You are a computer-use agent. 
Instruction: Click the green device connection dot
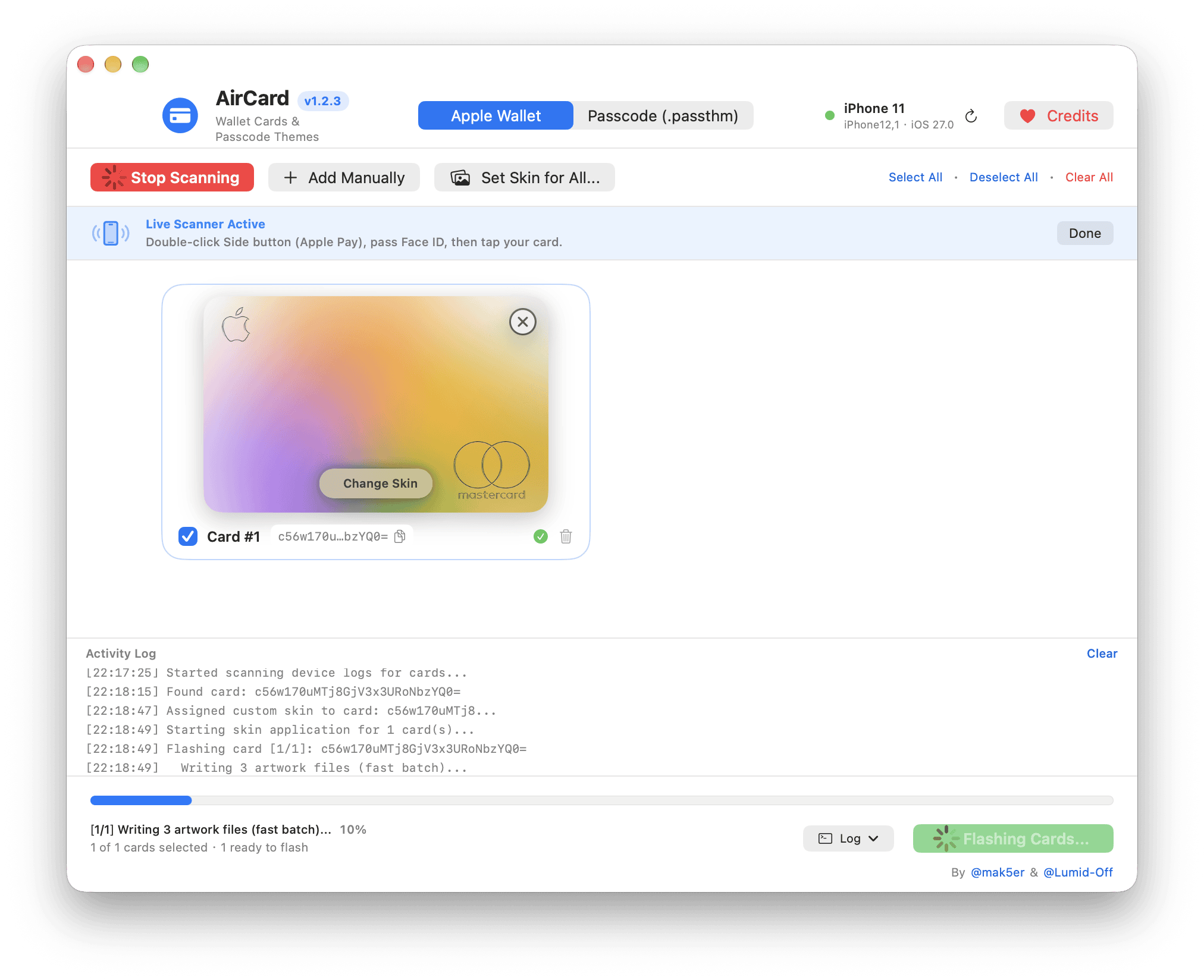829,115
